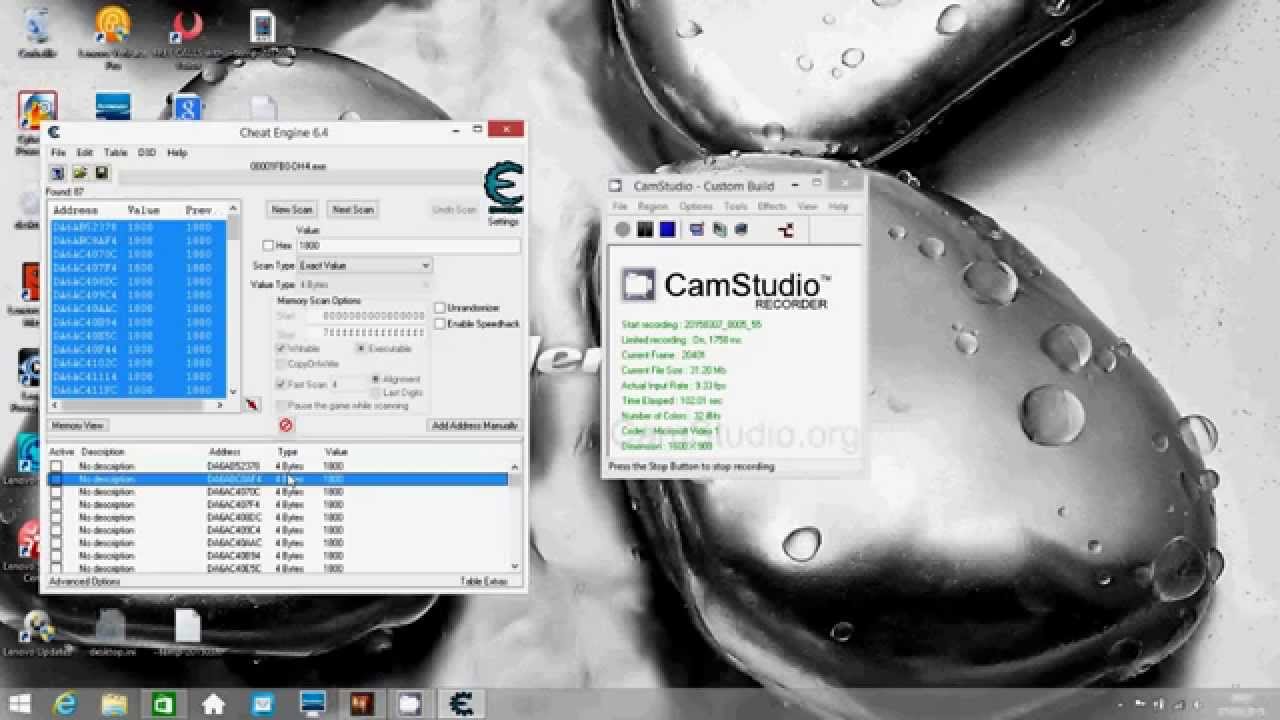Open CamStudio Options menu

(x=696, y=207)
